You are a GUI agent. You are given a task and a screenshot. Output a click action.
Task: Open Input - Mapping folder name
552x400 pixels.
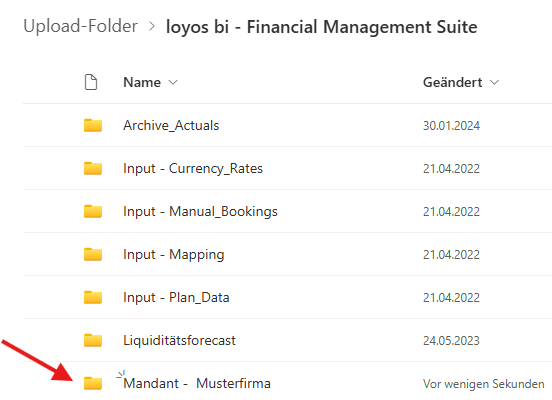pyautogui.click(x=174, y=255)
